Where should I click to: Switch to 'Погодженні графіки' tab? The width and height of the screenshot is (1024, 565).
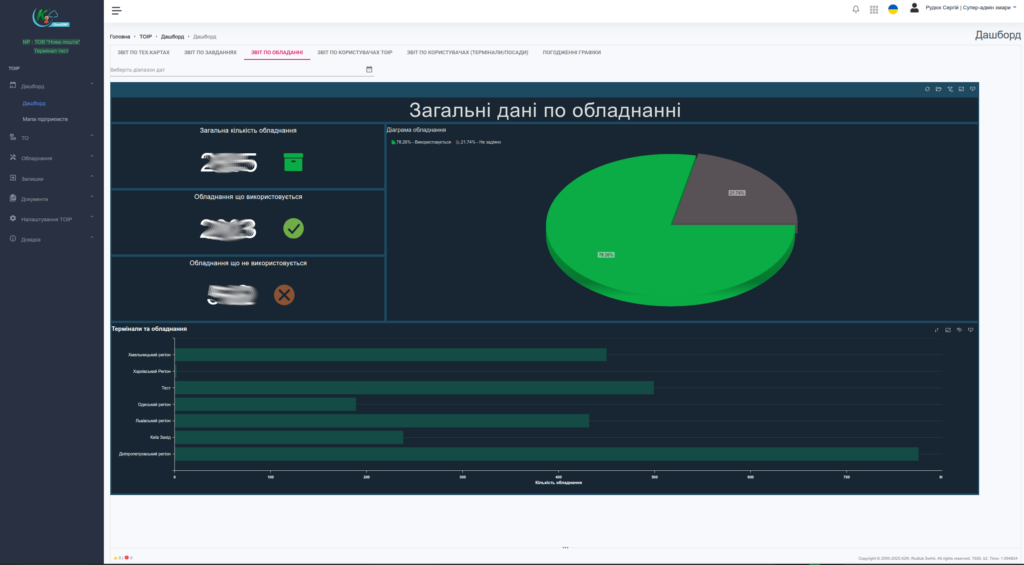pos(571,52)
